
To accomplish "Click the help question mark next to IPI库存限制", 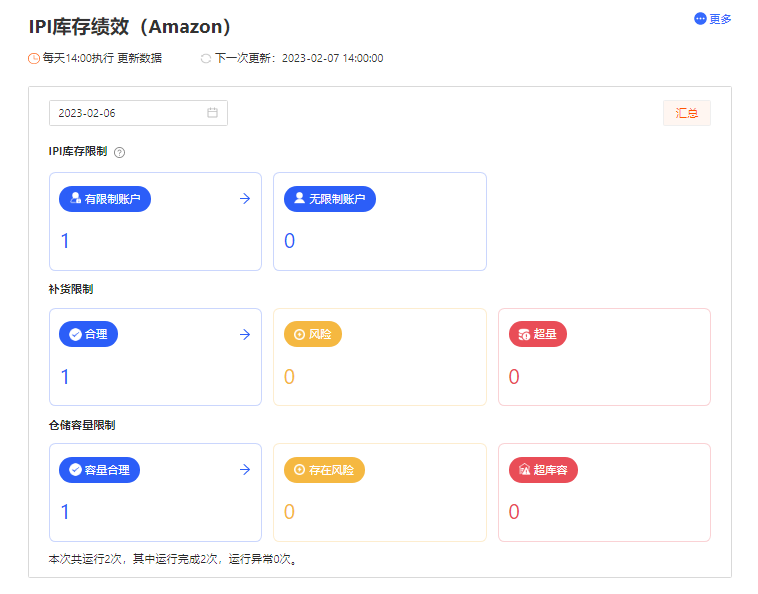I will pos(119,152).
